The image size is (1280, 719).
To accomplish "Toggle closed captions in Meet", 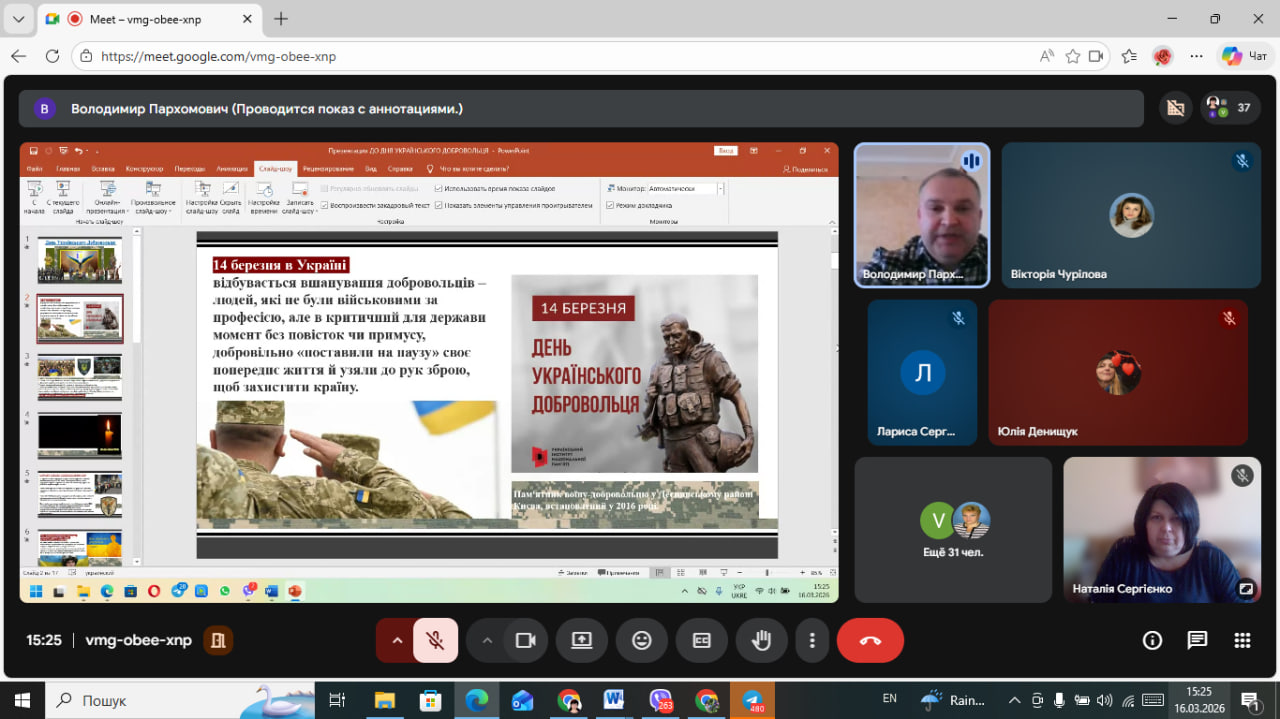I will 702,641.
